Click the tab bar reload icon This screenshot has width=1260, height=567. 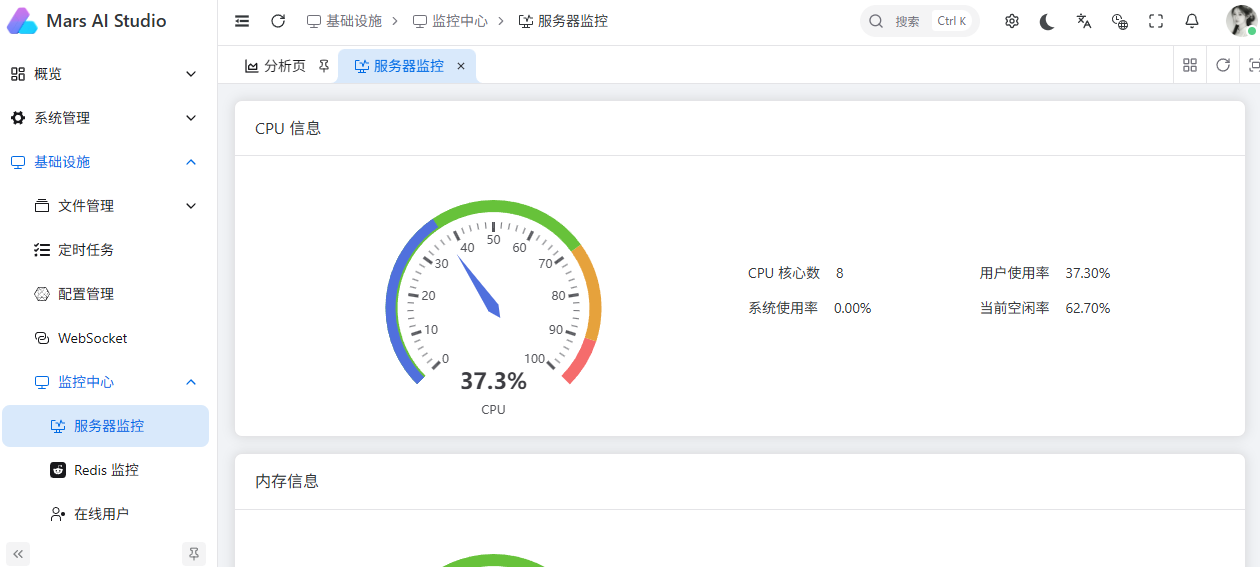(x=1223, y=65)
